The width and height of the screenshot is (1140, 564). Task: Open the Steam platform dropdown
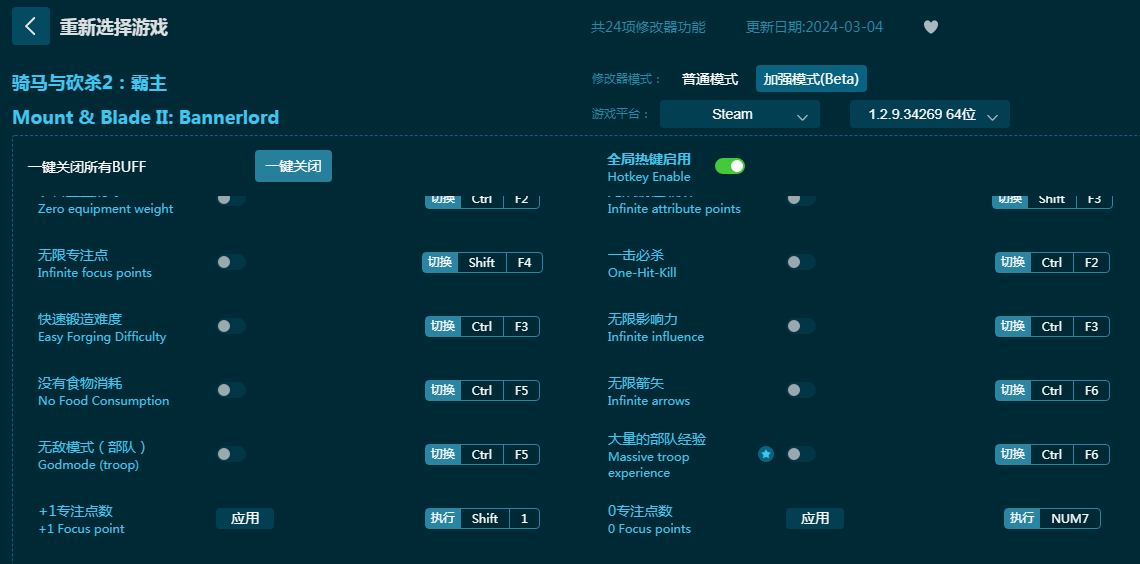click(740, 114)
